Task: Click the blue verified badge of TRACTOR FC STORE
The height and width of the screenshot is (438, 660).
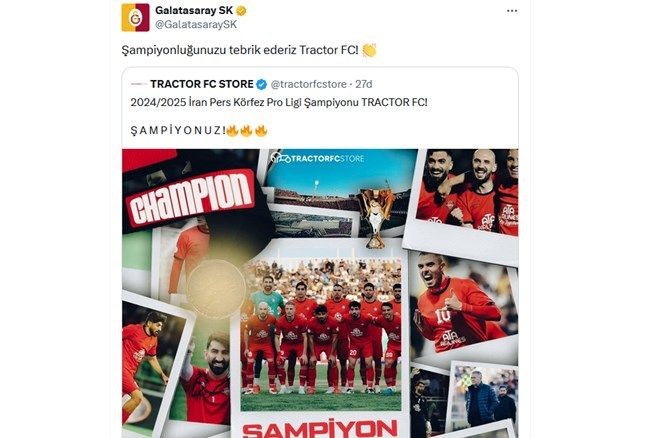Action: click(x=261, y=84)
